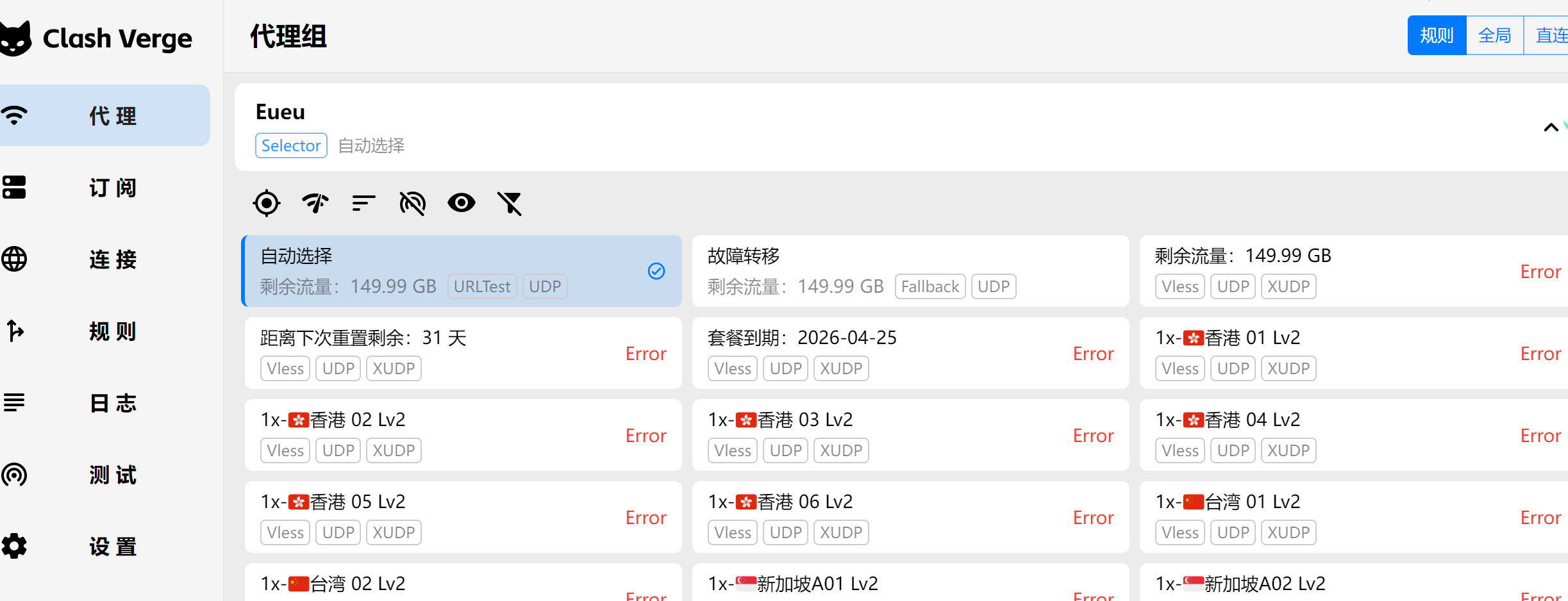Open the 测试 test page
Screen dimensions: 1568x601
point(104,475)
